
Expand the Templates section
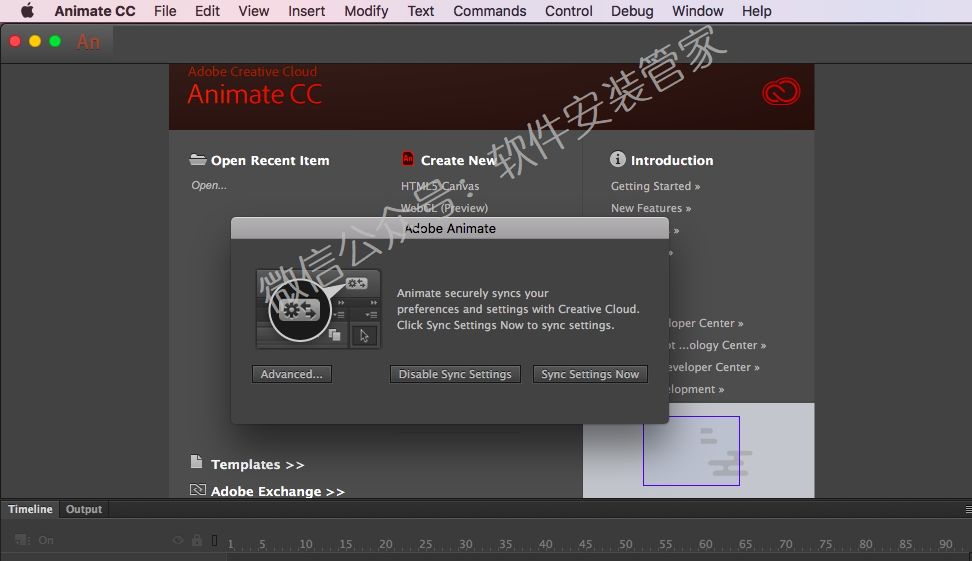(x=257, y=464)
